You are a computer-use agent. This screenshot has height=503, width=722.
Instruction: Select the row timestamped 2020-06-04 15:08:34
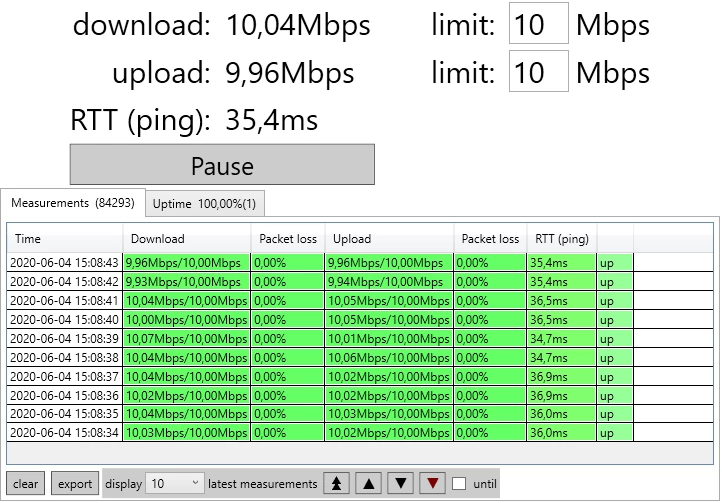pyautogui.click(x=360, y=433)
